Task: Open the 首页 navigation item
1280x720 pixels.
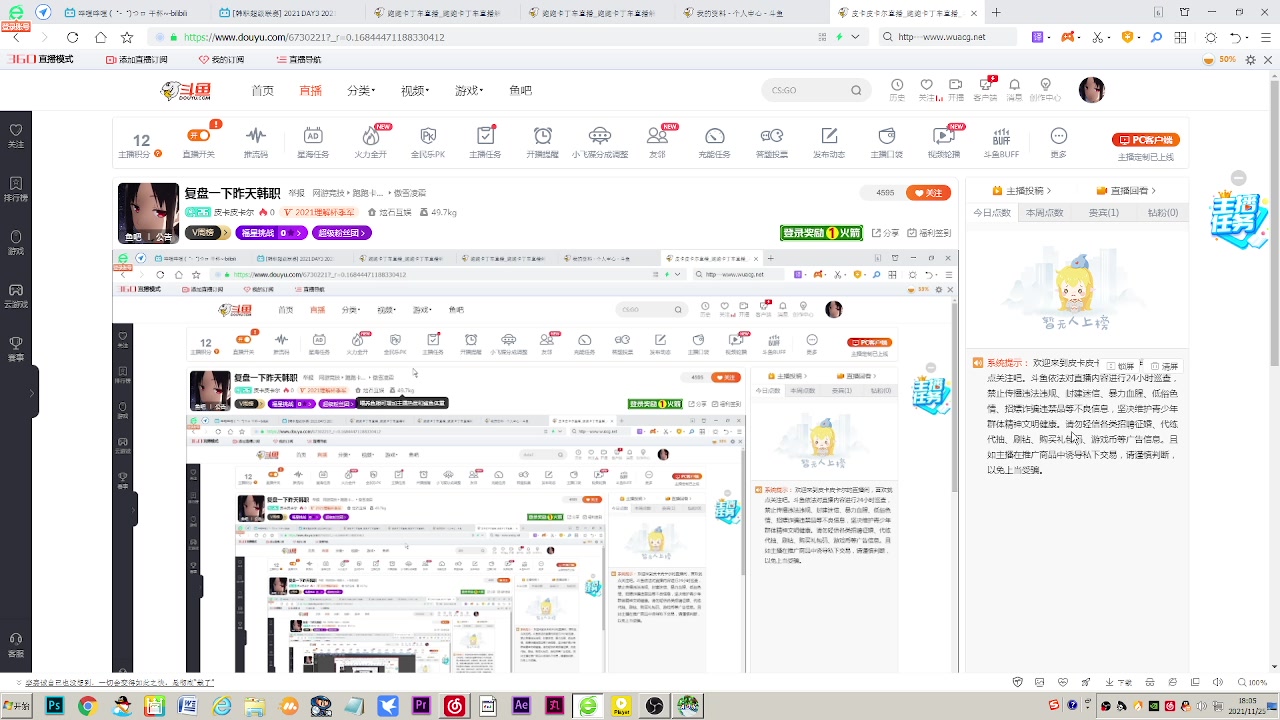Action: [262, 90]
